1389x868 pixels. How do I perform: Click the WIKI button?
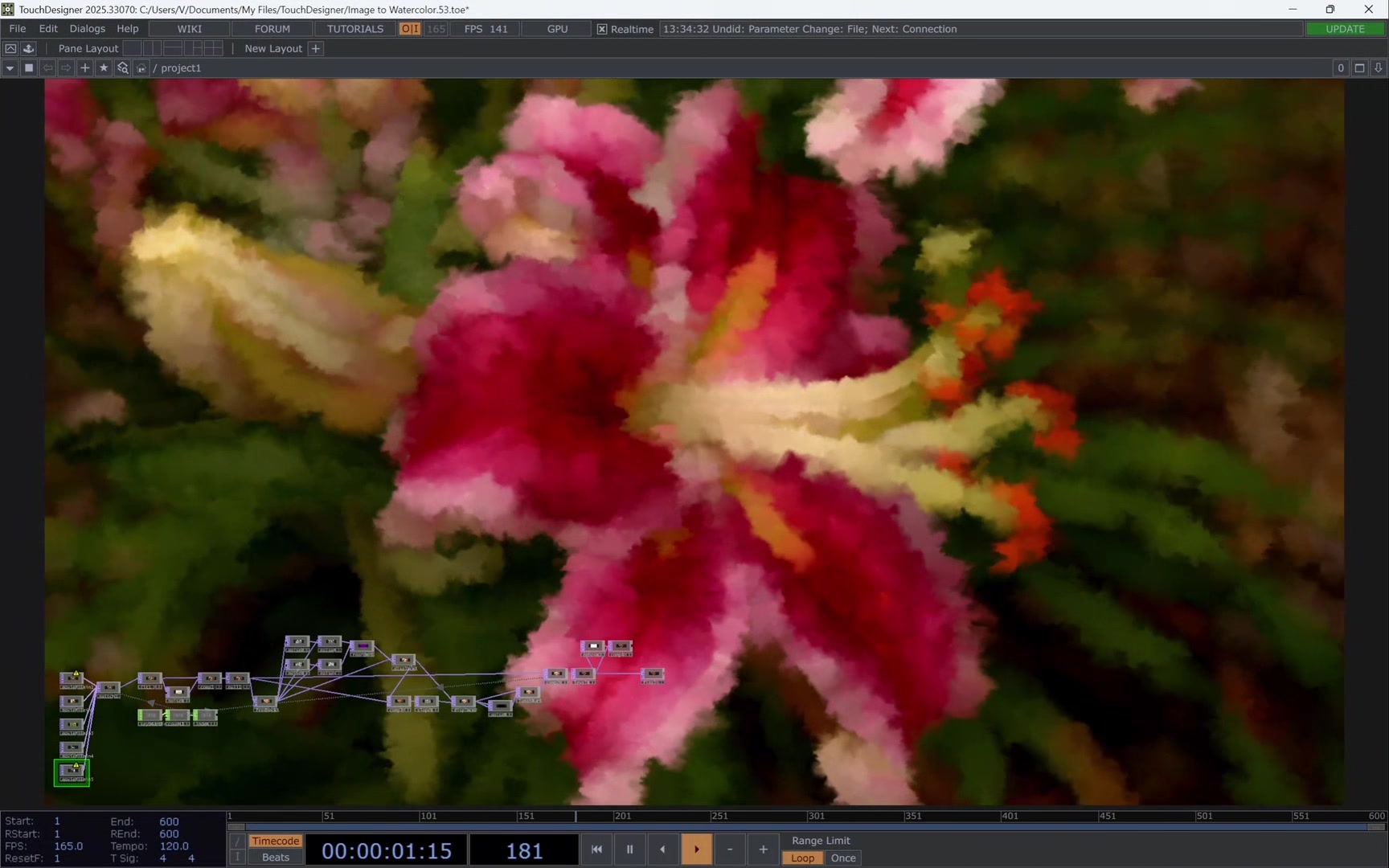(x=190, y=29)
